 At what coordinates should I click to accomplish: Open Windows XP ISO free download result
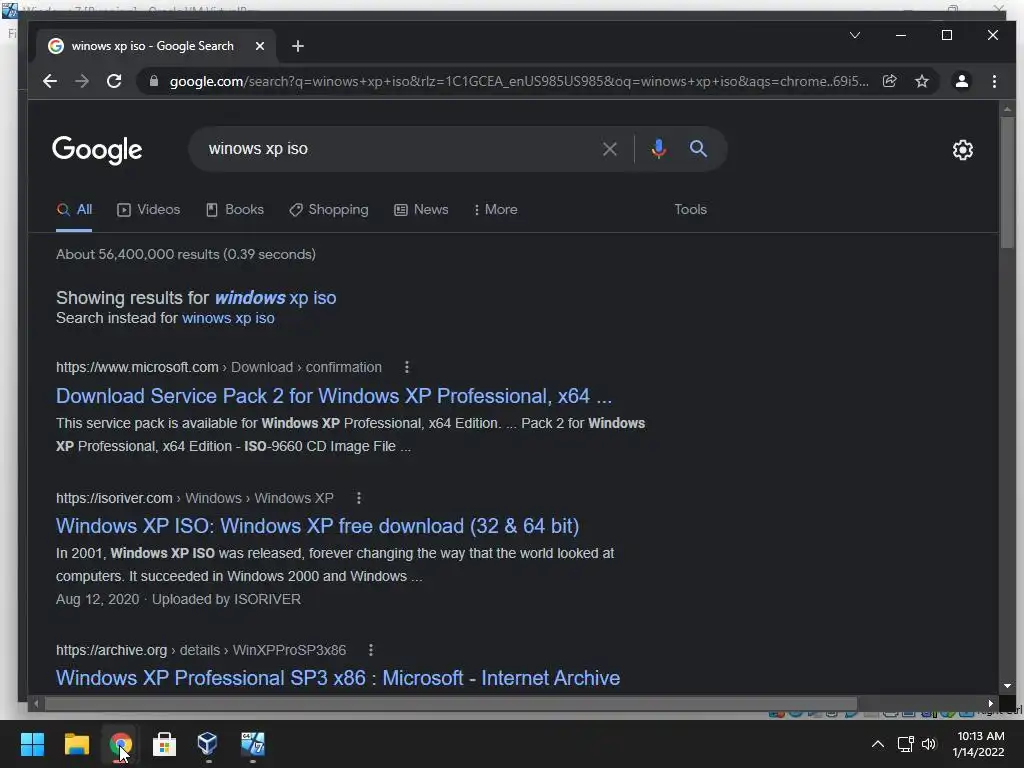pos(317,526)
